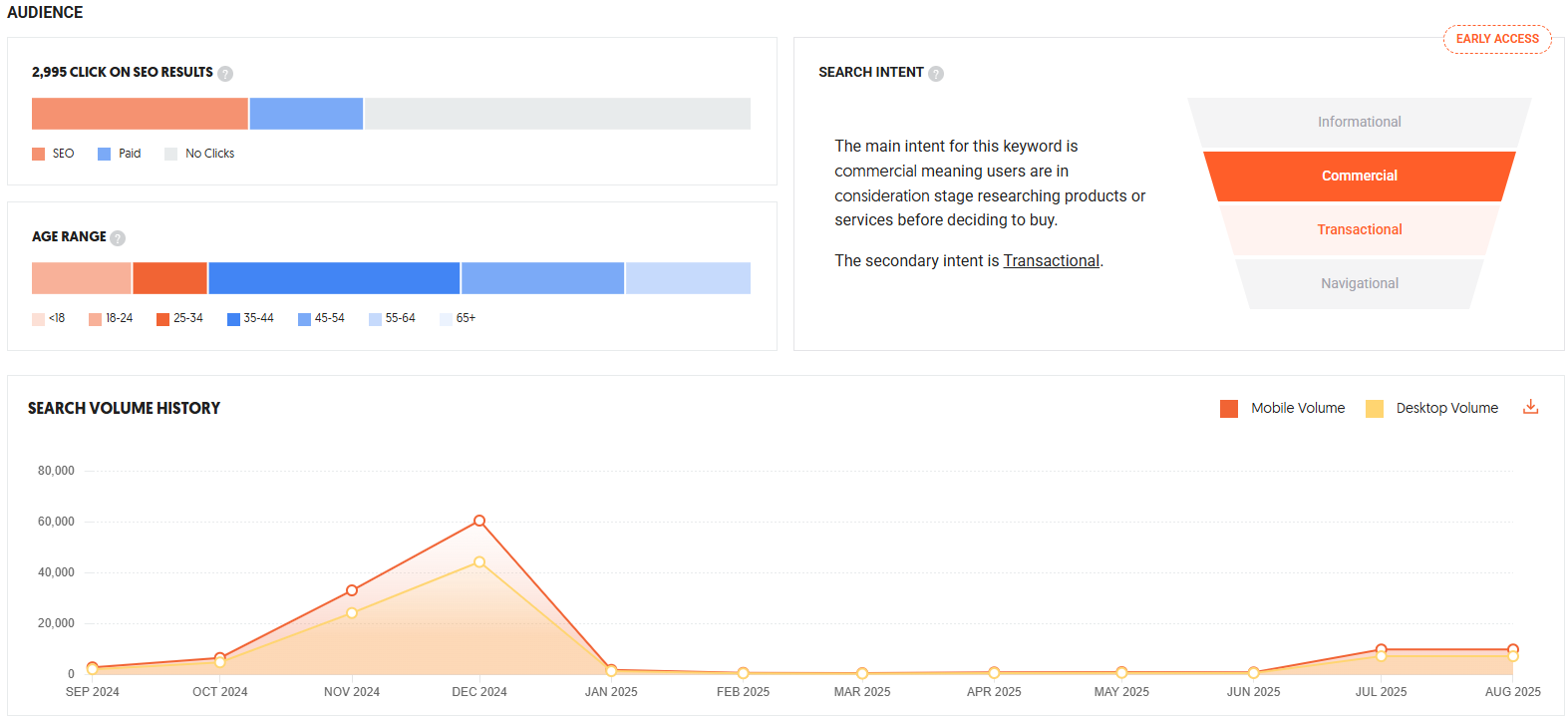Open the Transactional secondary intent link
This screenshot has height=719, width=1568.
1051,261
